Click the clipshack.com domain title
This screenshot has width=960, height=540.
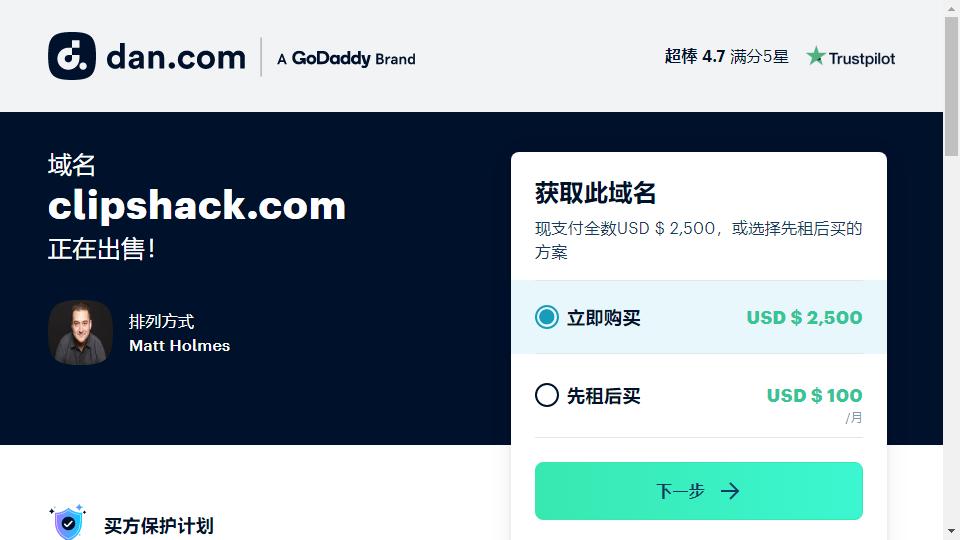pos(197,206)
